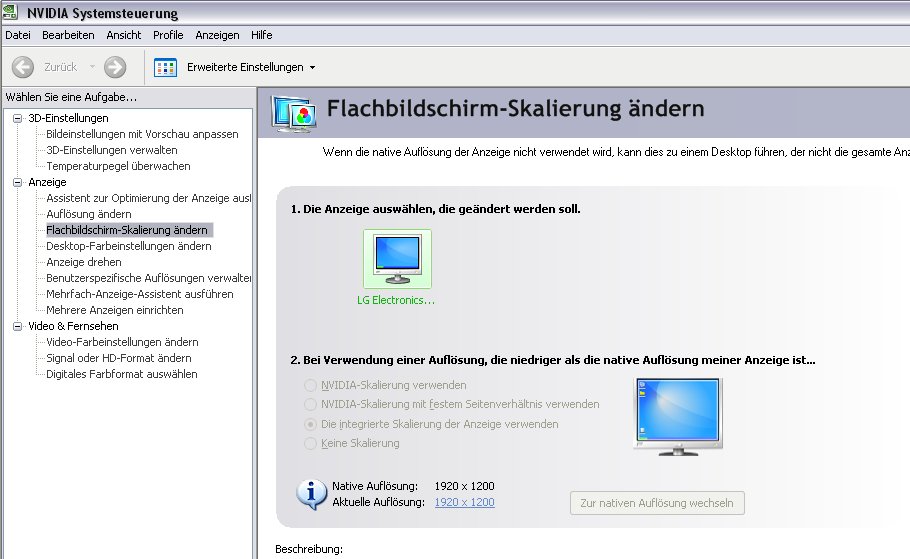This screenshot has height=559, width=910.
Task: Collapse the 3D-Einstellungen tree node
Action: pos(17,118)
